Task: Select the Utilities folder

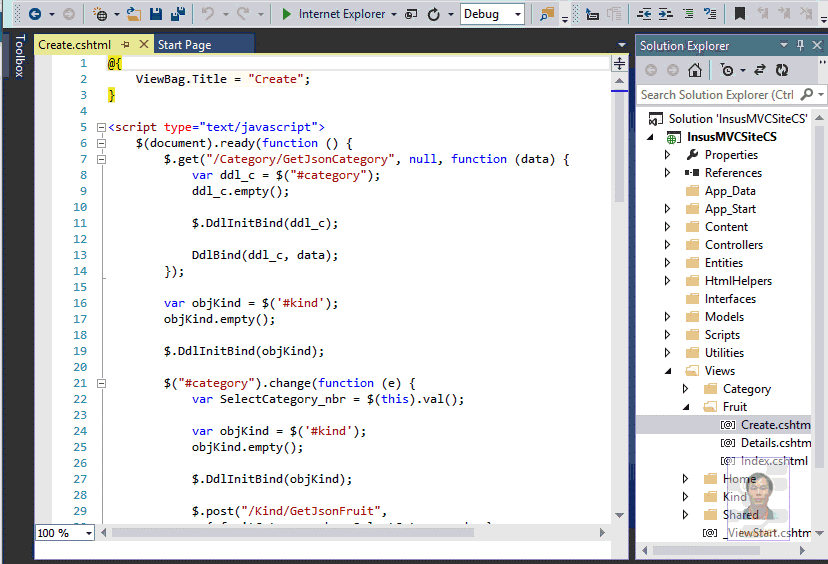Action: (x=724, y=353)
